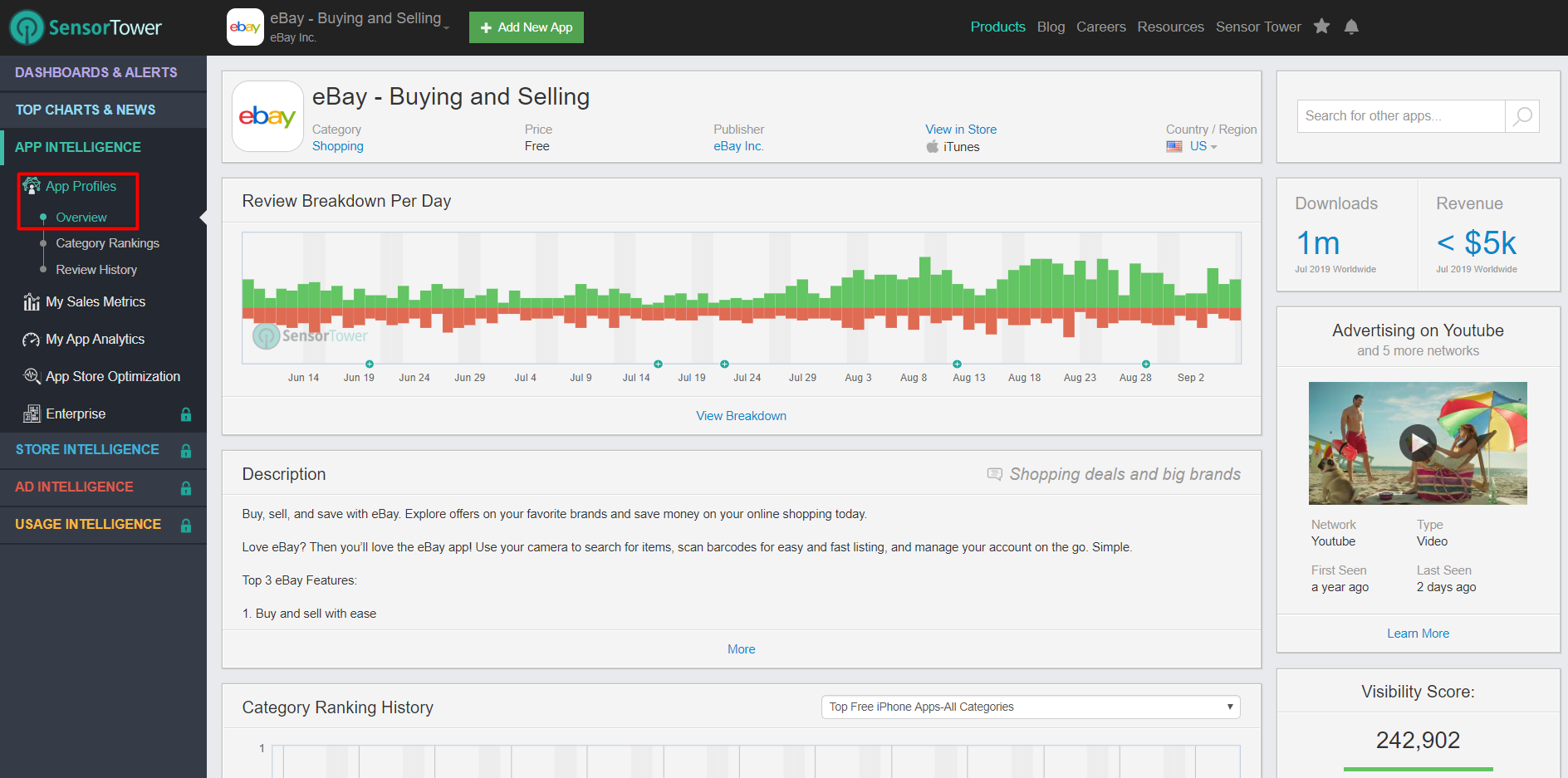This screenshot has width=1568, height=778.
Task: Click the Aug 28 chart event marker
Action: [x=1146, y=365]
